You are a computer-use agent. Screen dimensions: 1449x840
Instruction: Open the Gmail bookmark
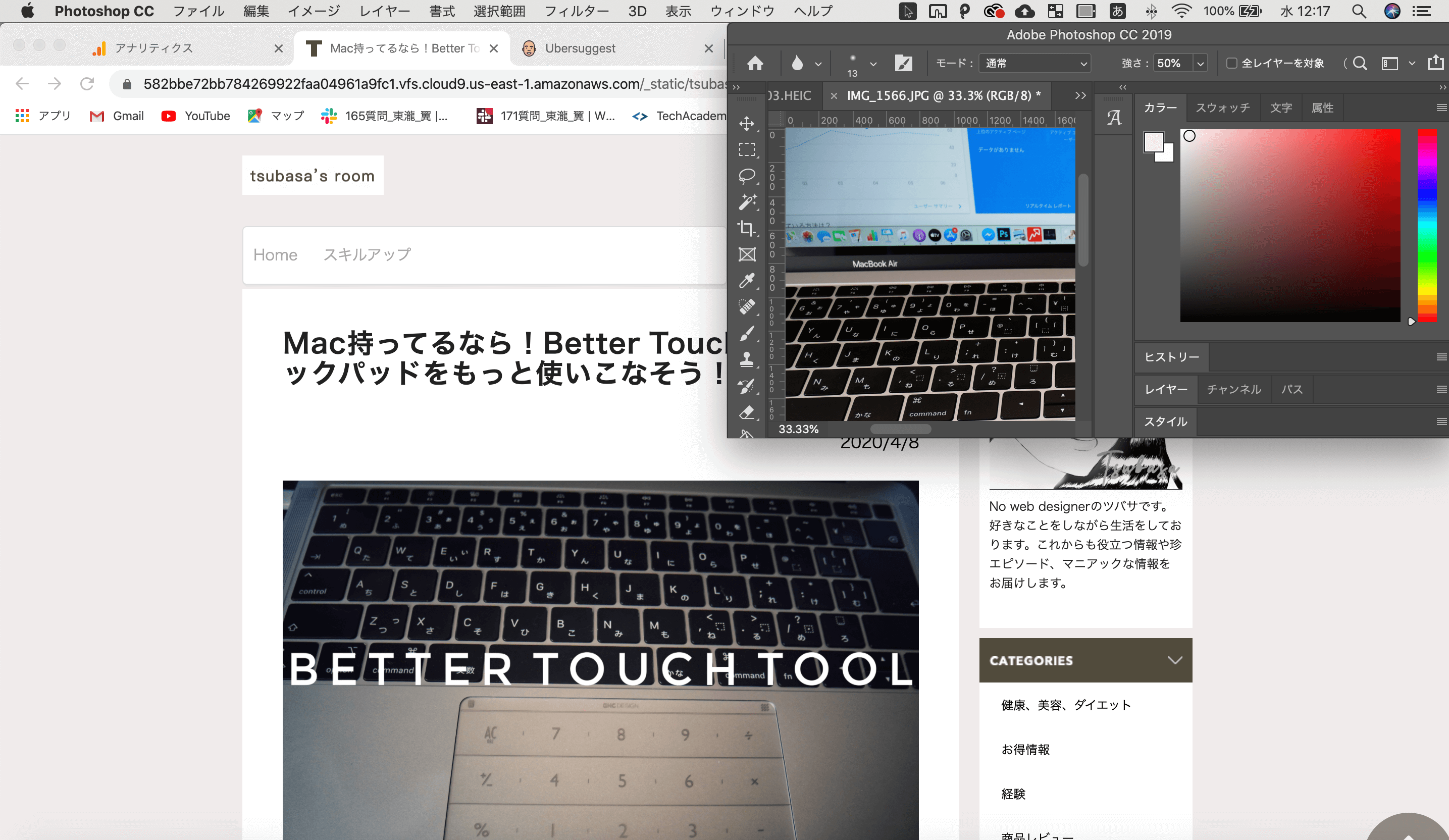[x=117, y=116]
